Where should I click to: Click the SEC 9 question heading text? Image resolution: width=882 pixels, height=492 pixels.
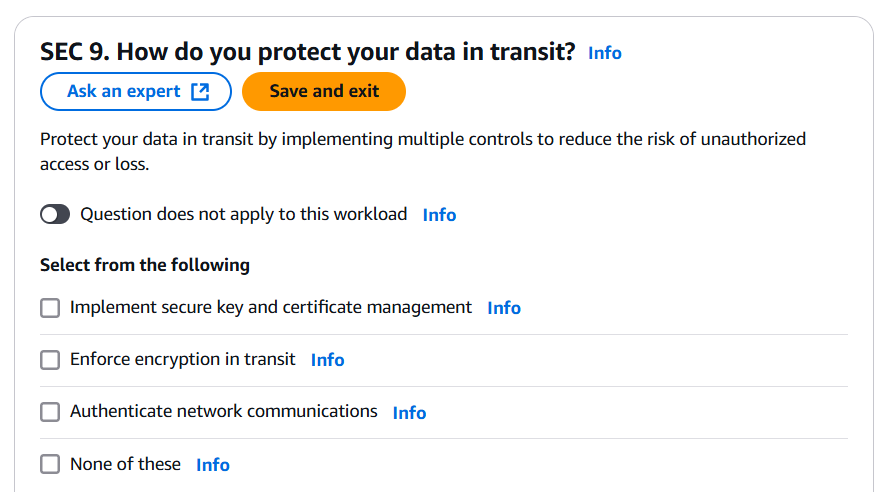pos(308,52)
